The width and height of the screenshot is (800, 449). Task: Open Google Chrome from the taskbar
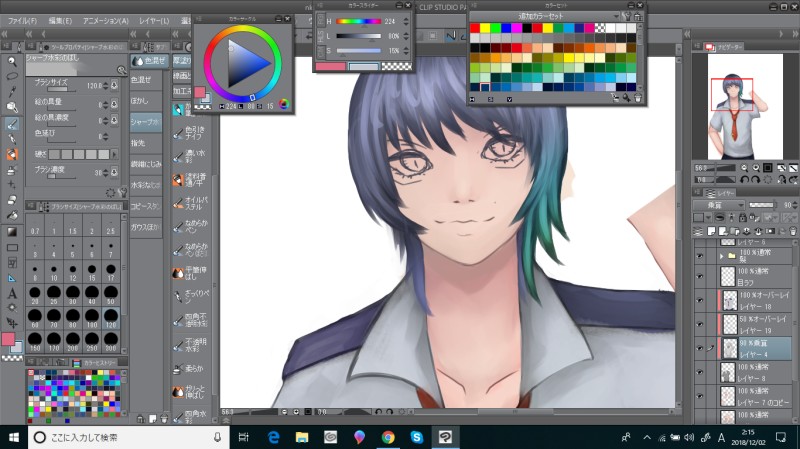tap(388, 437)
